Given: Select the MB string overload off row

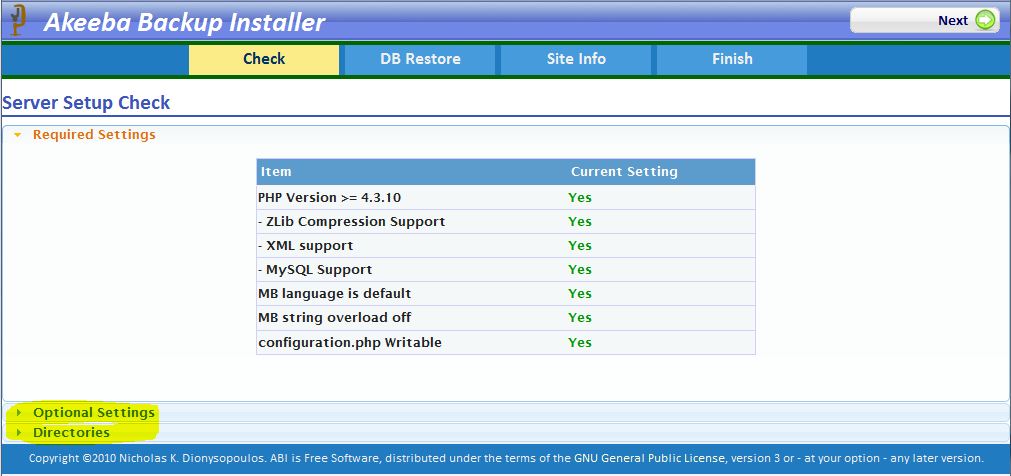Looking at the screenshot, I should click(506, 318).
